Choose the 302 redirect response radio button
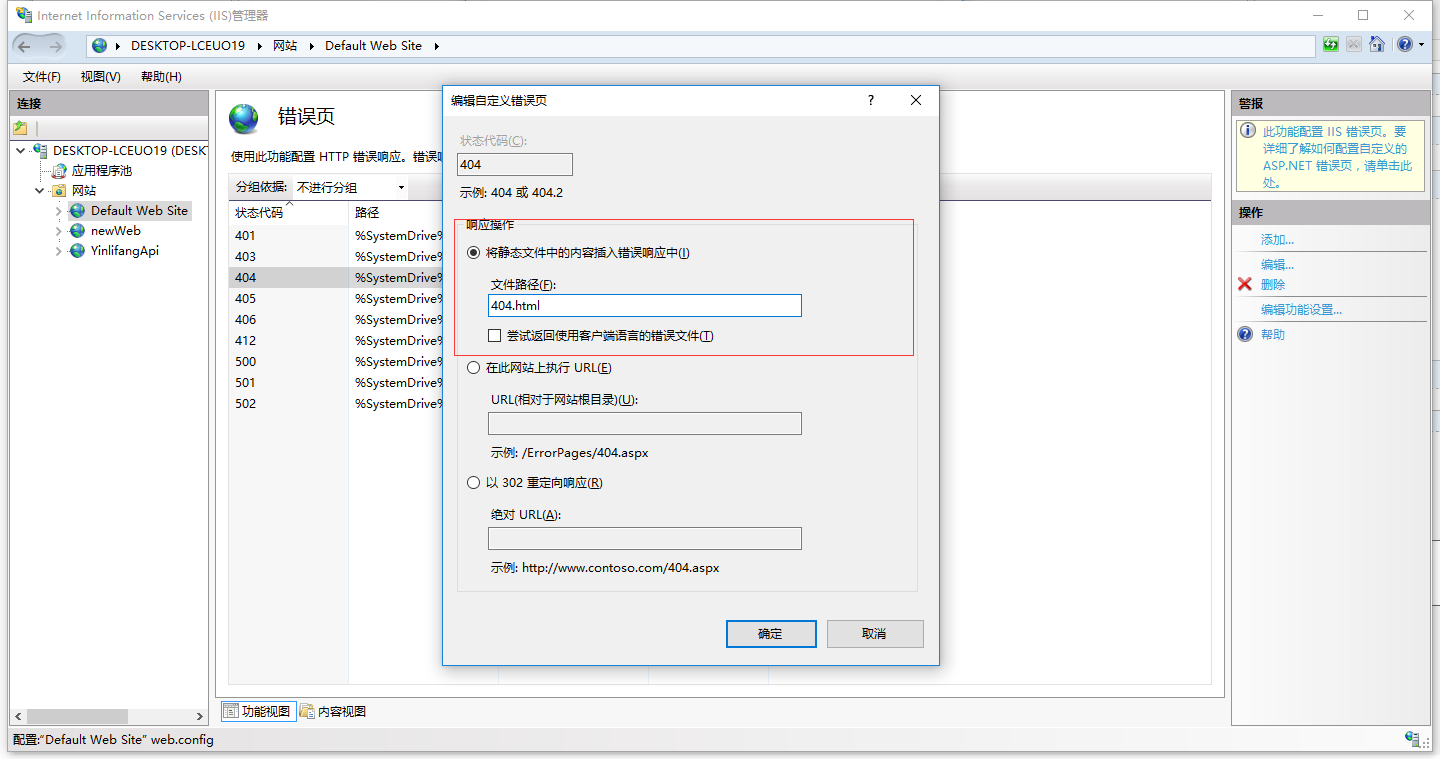Image resolution: width=1440 pixels, height=759 pixels. coord(474,483)
